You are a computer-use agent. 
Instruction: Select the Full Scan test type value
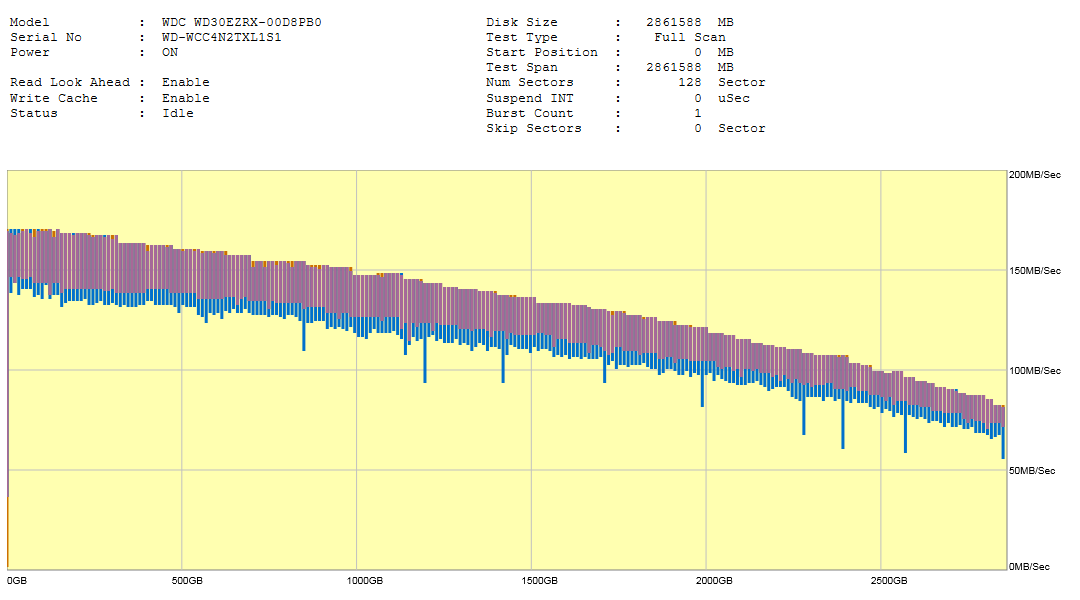pos(690,37)
